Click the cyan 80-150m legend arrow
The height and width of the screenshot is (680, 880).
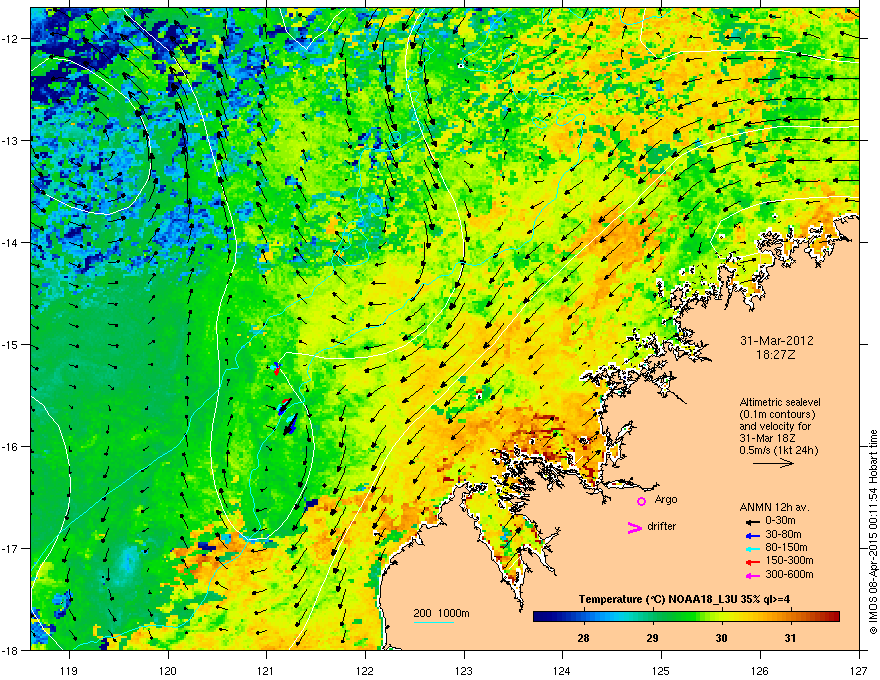tap(752, 548)
